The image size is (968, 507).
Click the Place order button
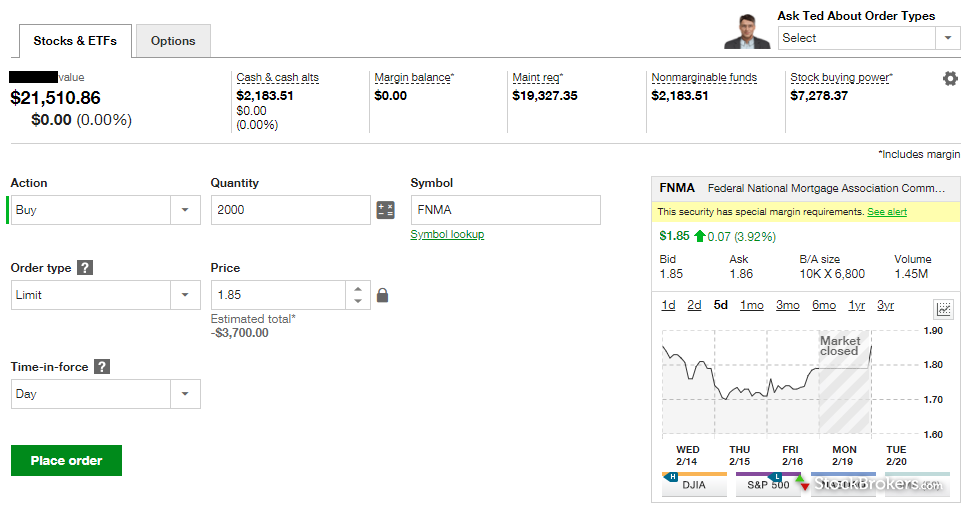click(x=67, y=461)
